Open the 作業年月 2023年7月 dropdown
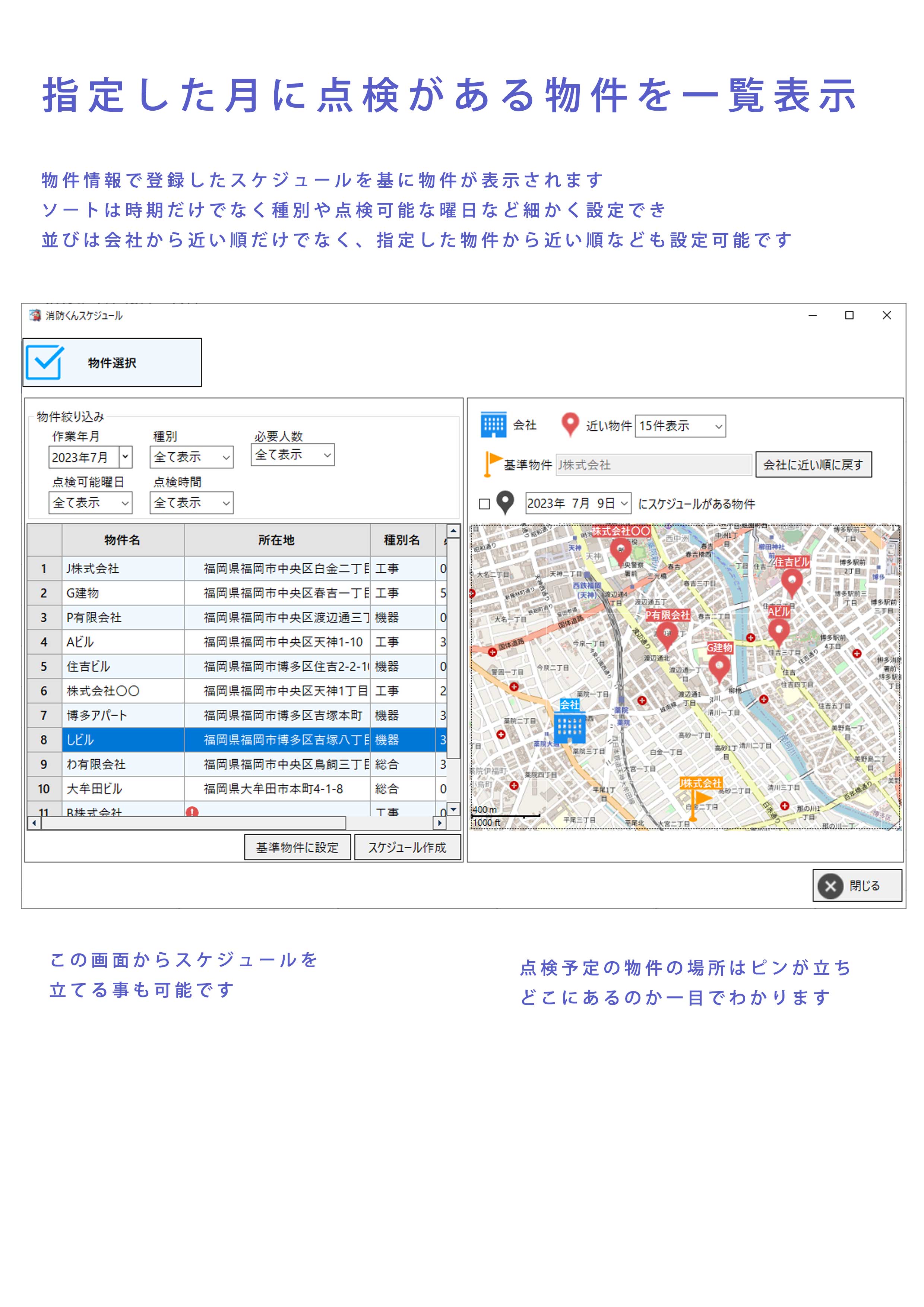The height and width of the screenshot is (1307, 924). point(125,456)
